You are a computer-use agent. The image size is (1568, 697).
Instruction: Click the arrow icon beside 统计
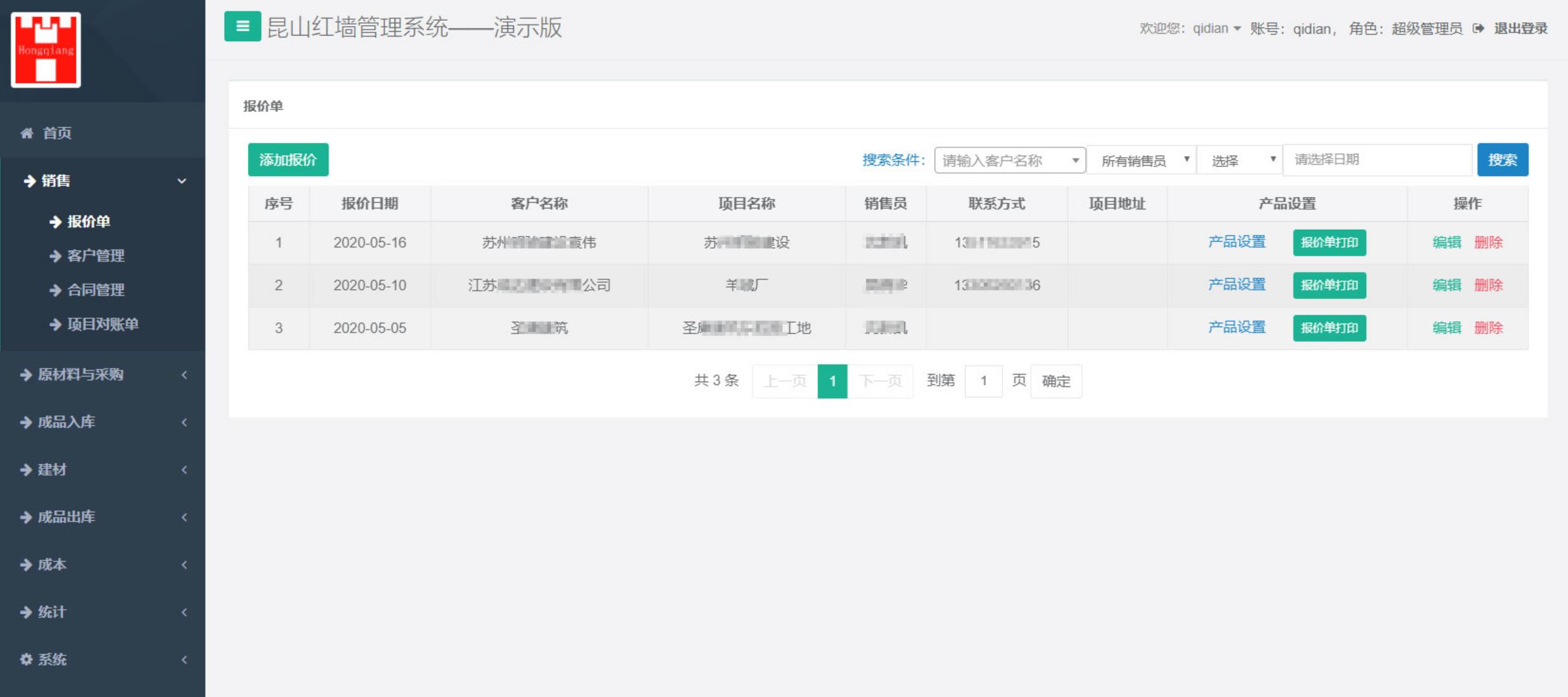26,612
